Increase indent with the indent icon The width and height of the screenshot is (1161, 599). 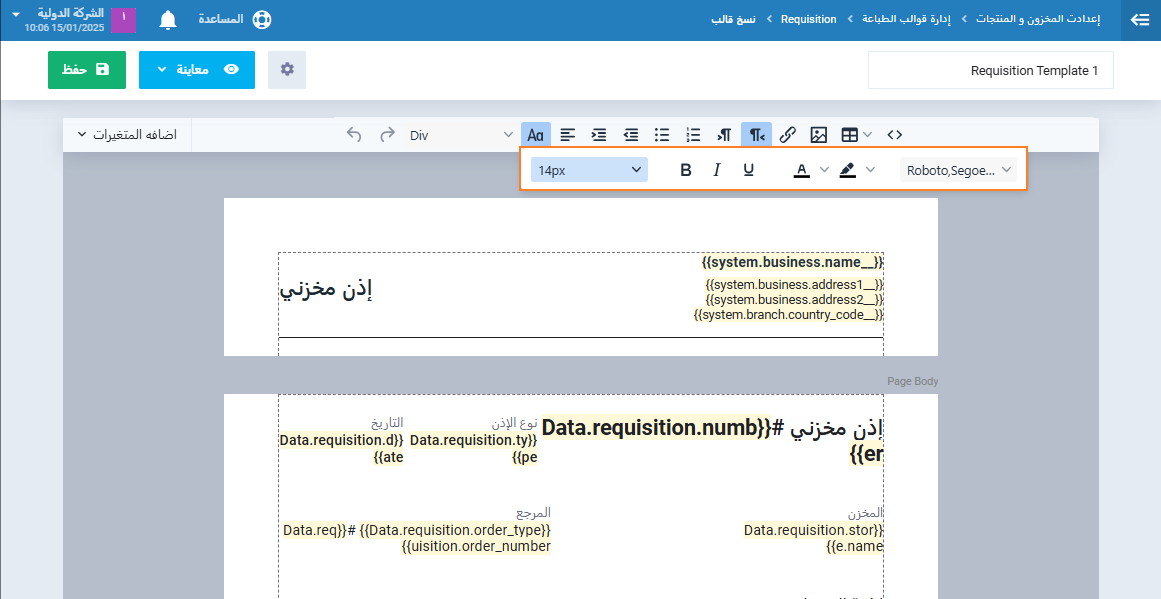click(x=599, y=135)
